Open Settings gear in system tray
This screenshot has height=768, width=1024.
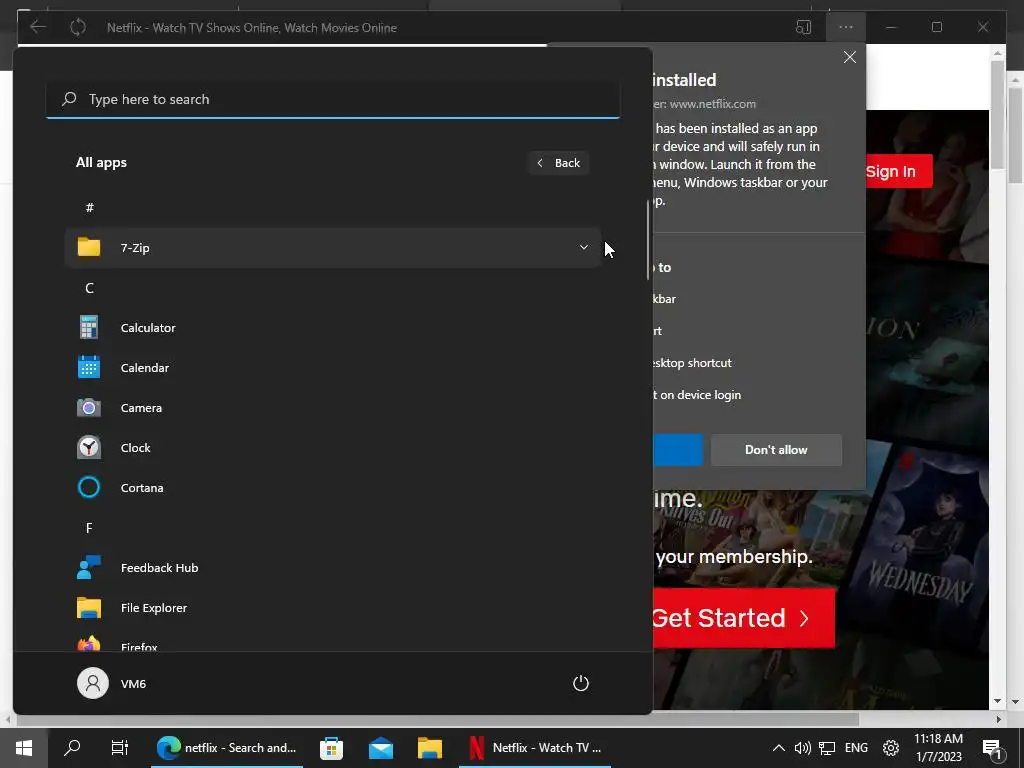coord(891,748)
